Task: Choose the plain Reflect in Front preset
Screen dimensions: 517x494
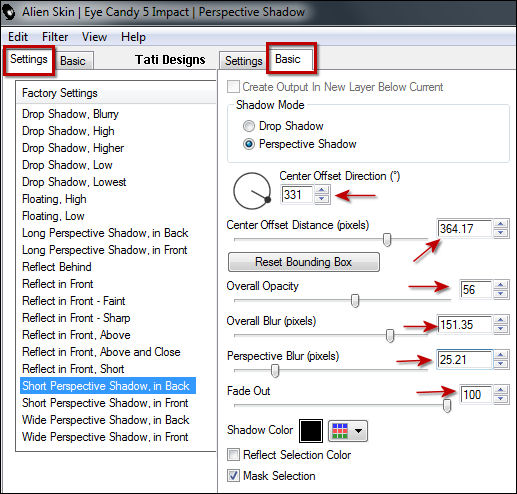Action: 58,284
